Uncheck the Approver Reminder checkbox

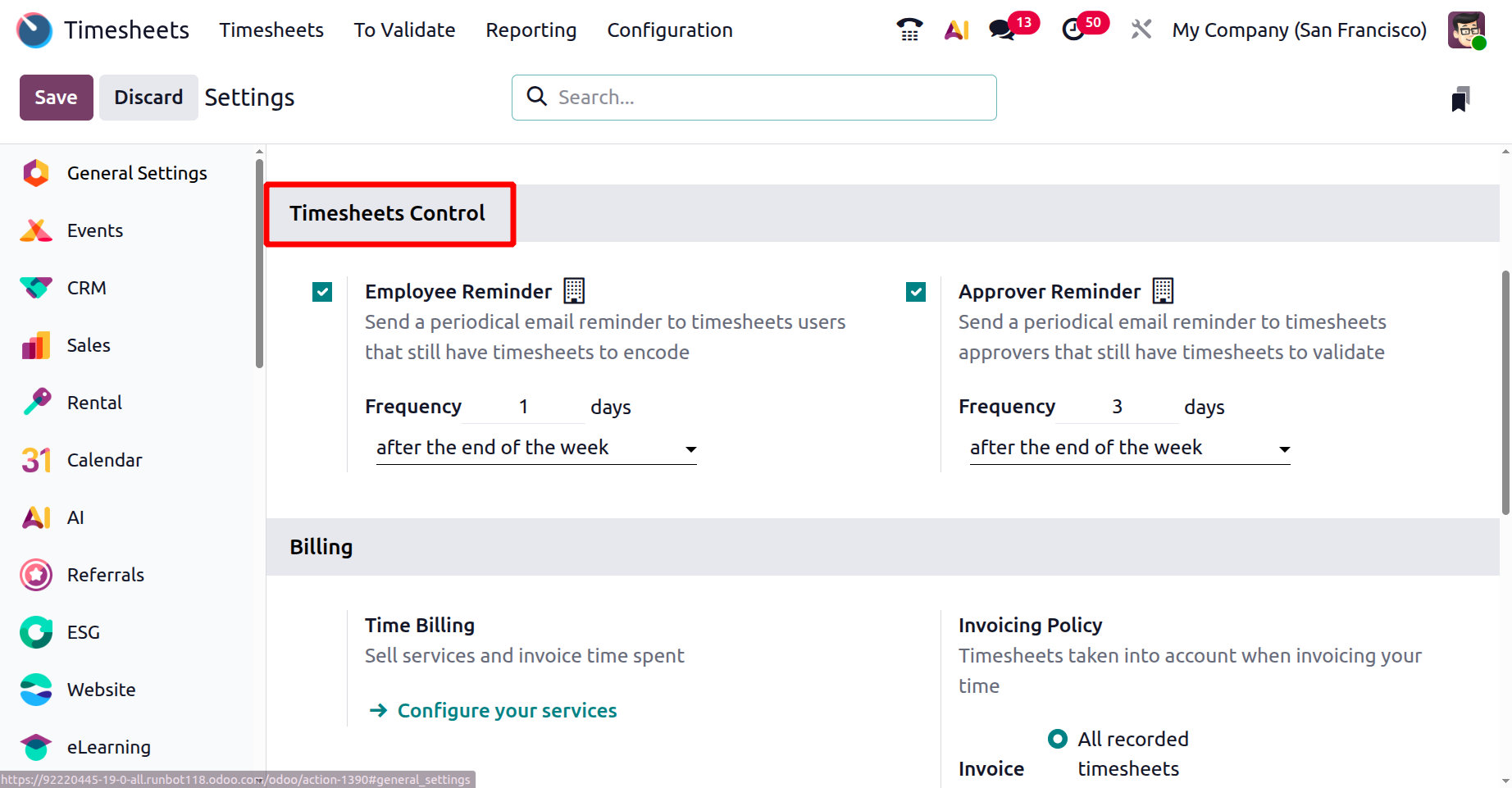pos(916,292)
